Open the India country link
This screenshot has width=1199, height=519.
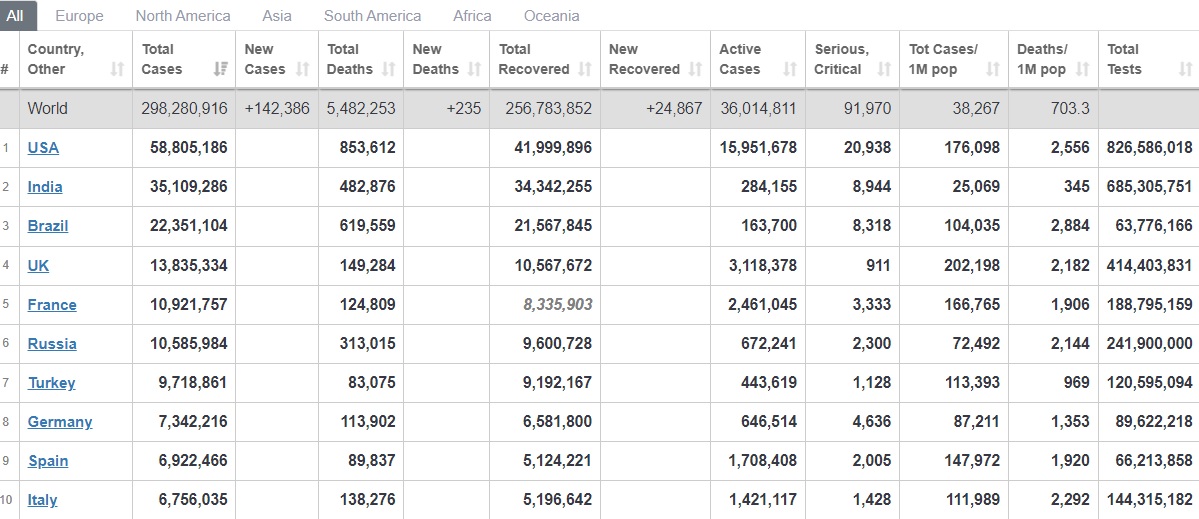click(x=45, y=187)
